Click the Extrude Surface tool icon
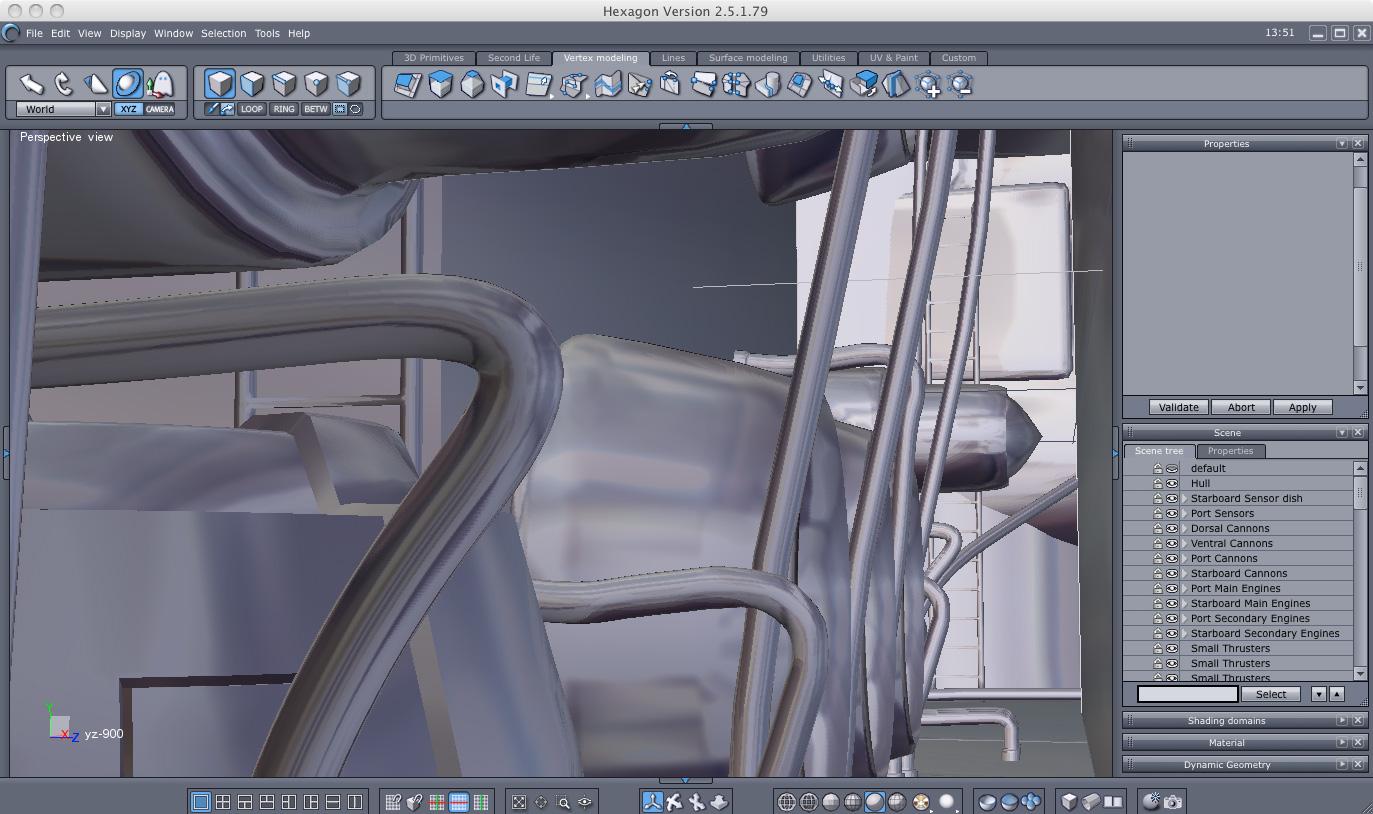 (x=408, y=85)
